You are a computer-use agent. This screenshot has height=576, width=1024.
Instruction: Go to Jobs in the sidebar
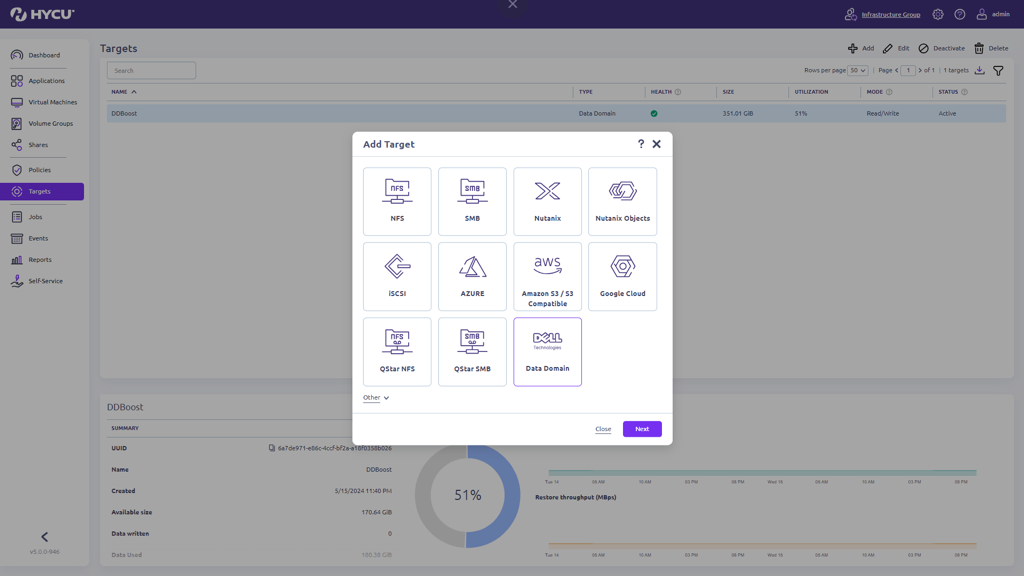35,217
